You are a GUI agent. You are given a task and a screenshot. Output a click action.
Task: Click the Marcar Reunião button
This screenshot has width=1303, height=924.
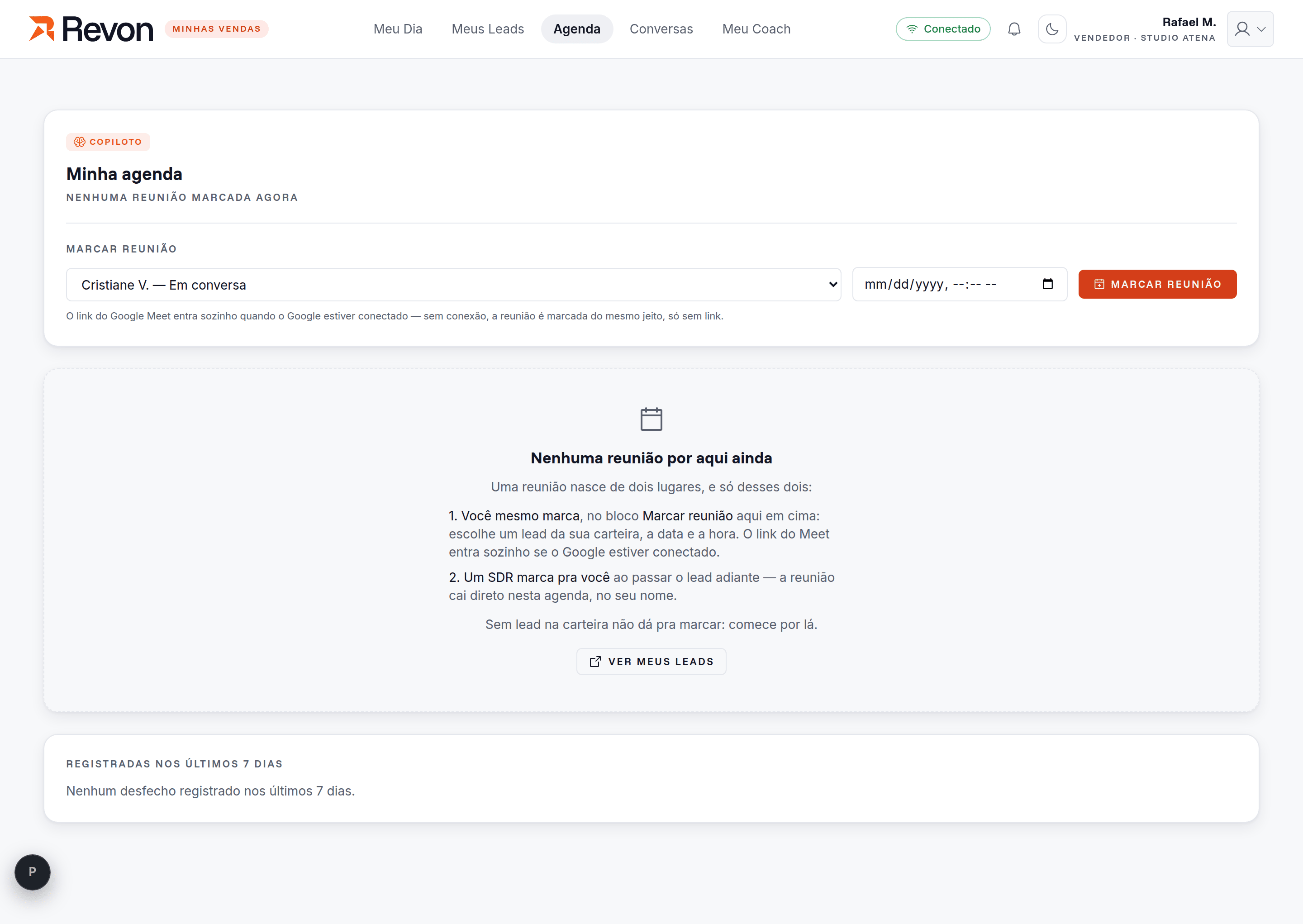(1157, 284)
